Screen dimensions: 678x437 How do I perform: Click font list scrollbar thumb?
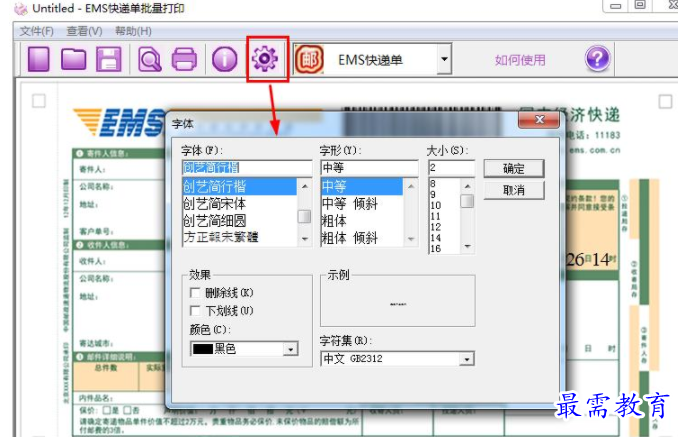pyautogui.click(x=304, y=217)
